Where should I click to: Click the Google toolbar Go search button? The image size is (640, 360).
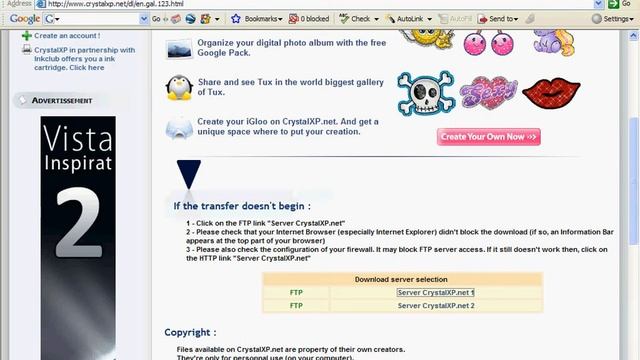(156, 19)
